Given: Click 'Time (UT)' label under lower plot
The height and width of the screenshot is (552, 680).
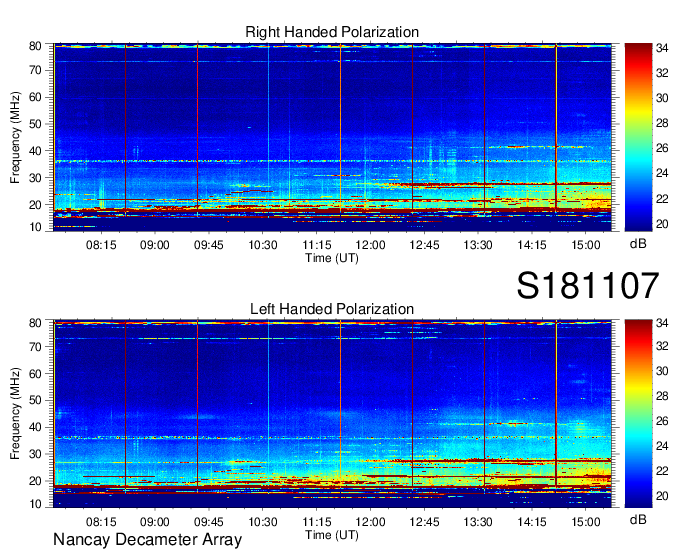Looking at the screenshot, I should 332,535.
